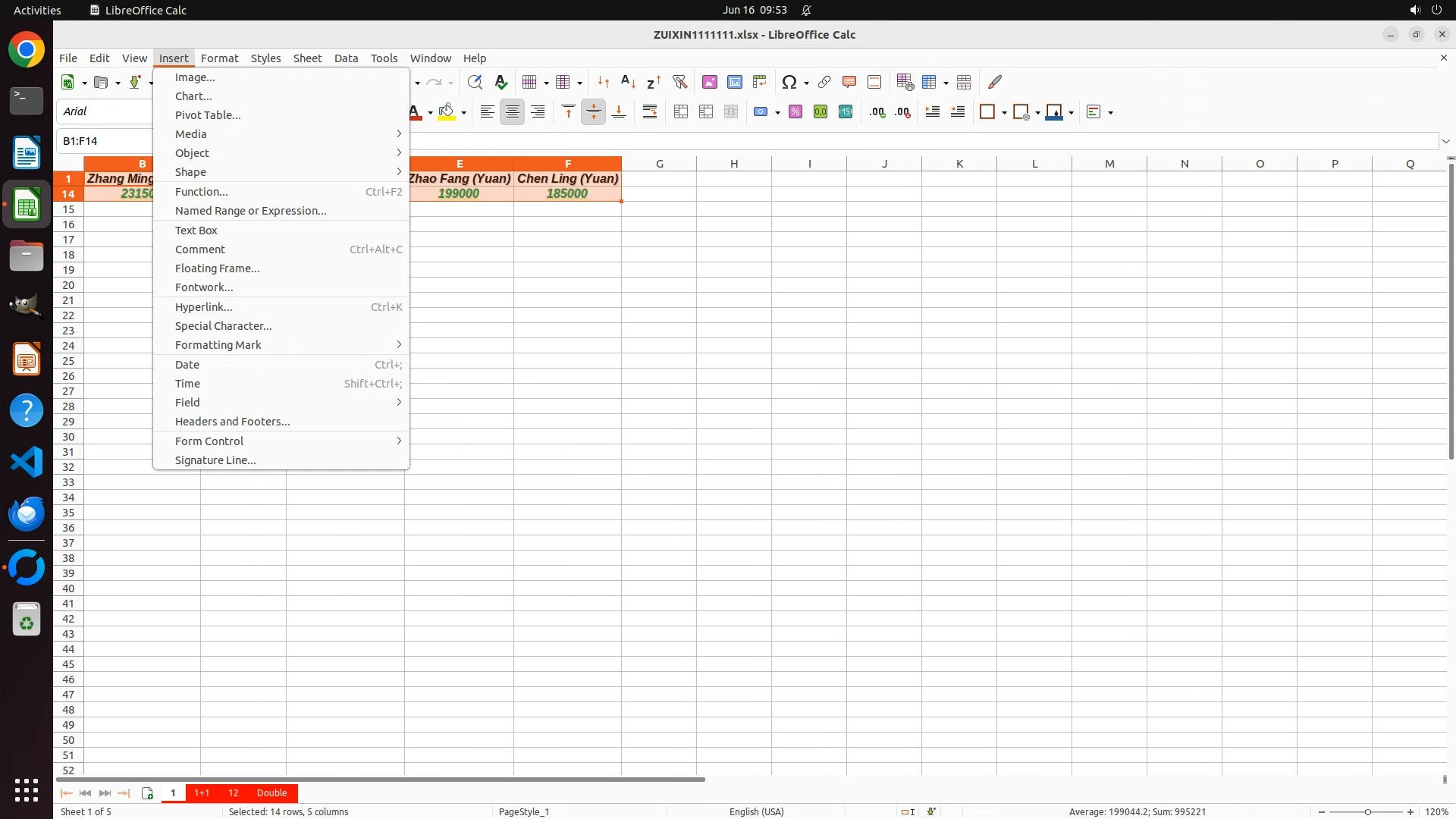
Task: Click the zoom slider handle
Action: pos(1368,812)
